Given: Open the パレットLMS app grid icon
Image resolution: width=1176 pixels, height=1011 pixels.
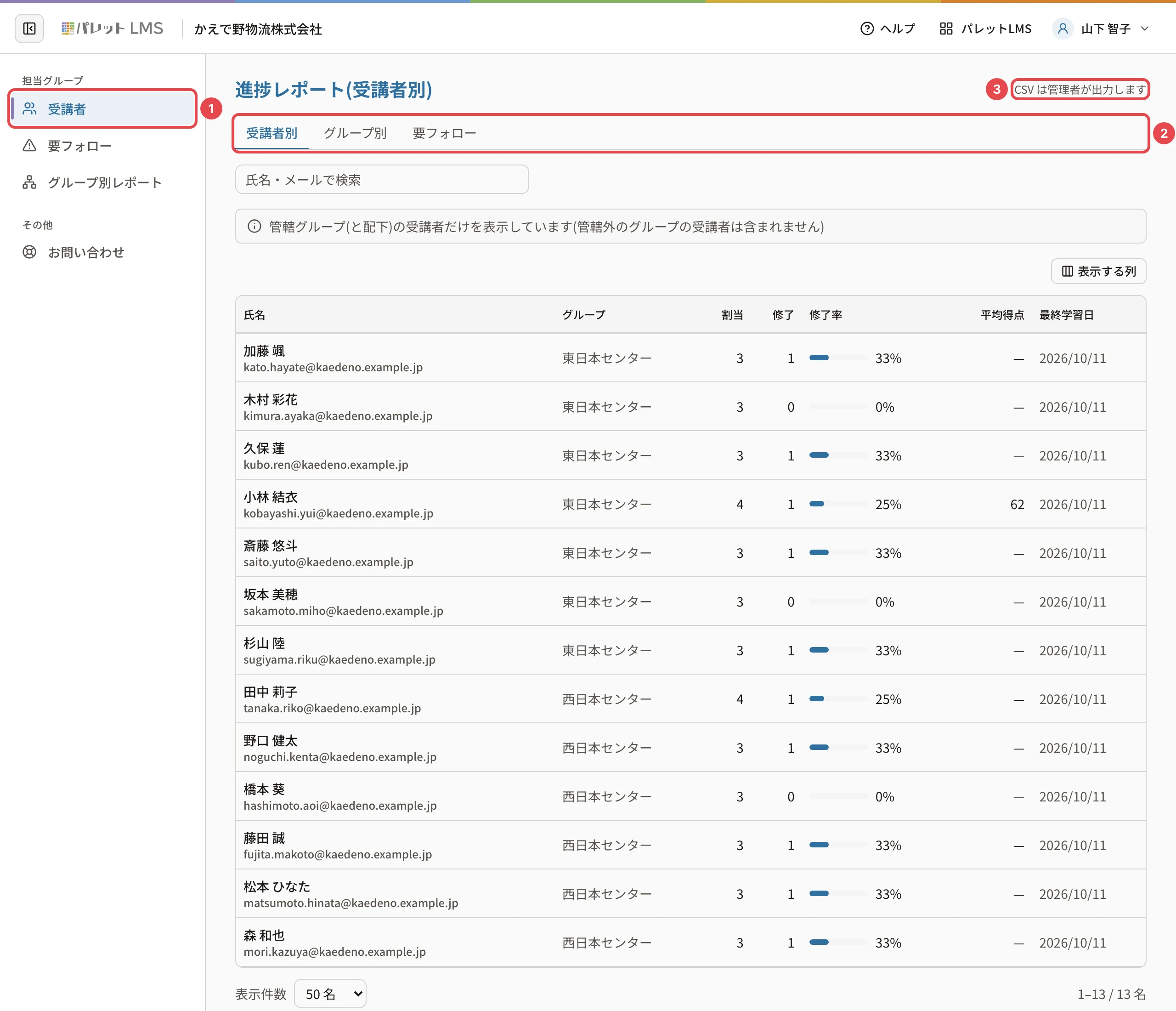Looking at the screenshot, I should [945, 28].
